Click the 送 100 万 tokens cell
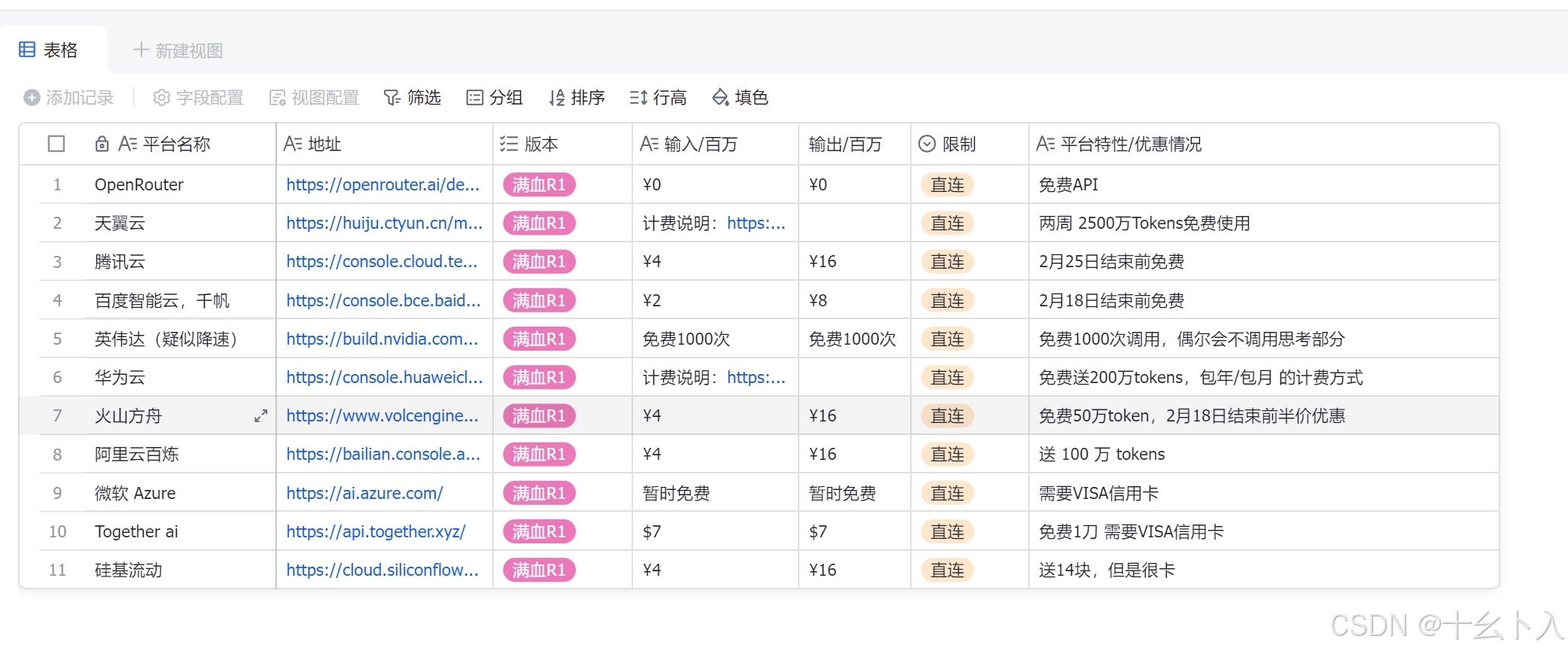 pyautogui.click(x=1264, y=455)
